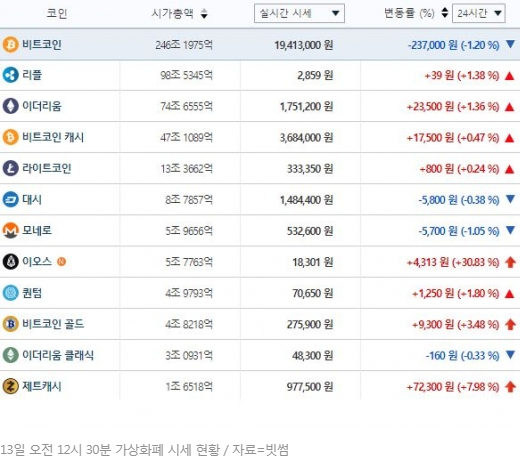The height and width of the screenshot is (463, 520).
Task: Click the blue down arrow in 모네로 row
Action: click(x=510, y=230)
